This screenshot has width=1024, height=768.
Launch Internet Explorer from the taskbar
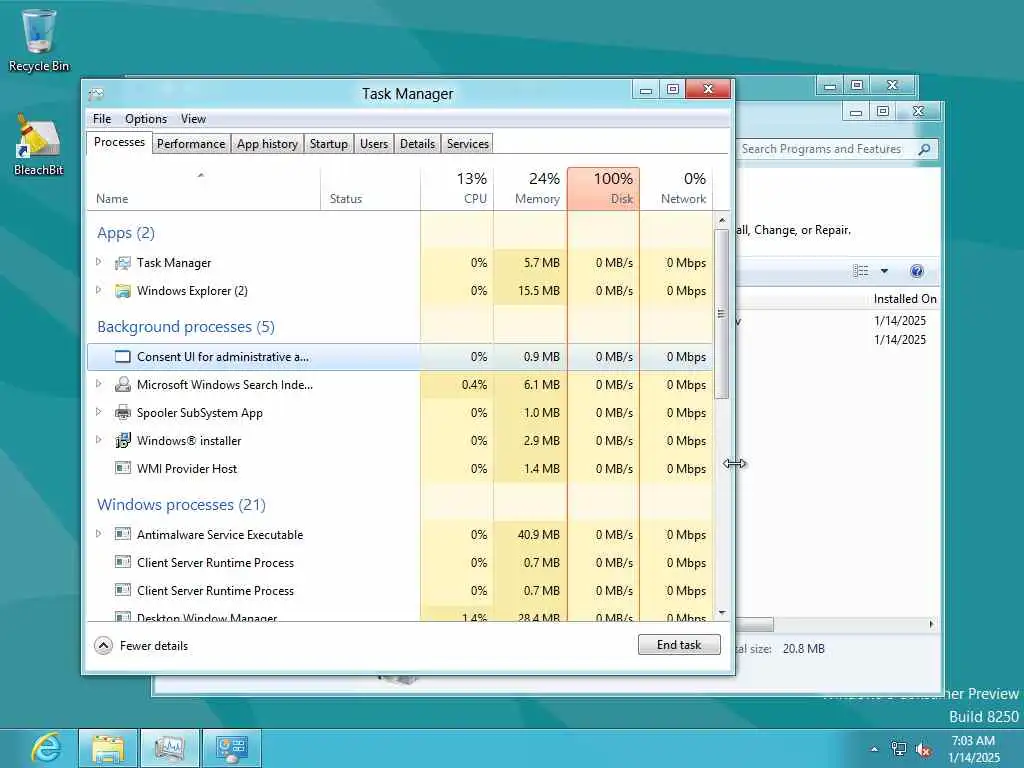click(46, 748)
